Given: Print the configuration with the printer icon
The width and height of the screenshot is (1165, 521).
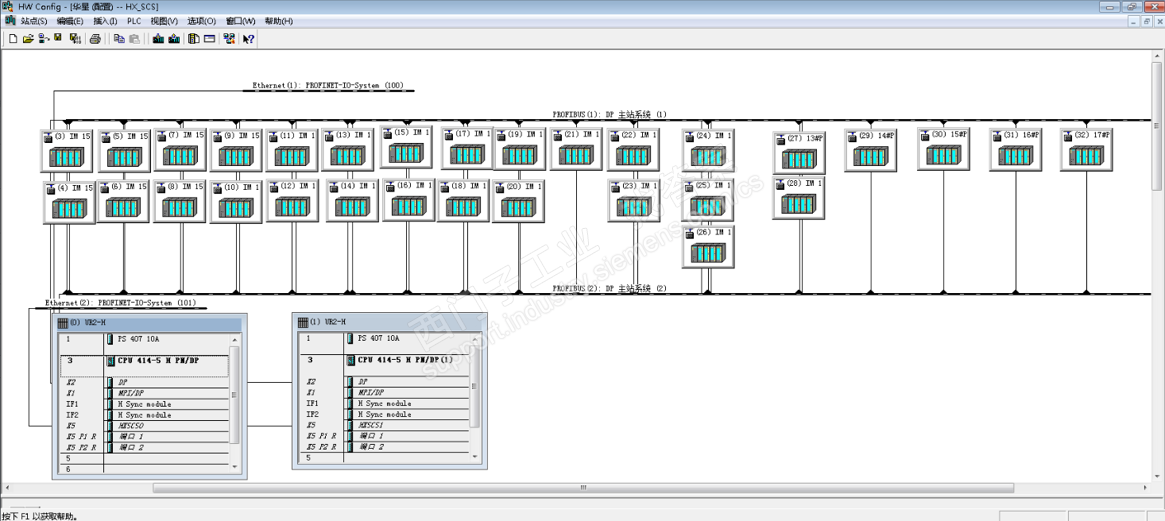Looking at the screenshot, I should (95, 39).
